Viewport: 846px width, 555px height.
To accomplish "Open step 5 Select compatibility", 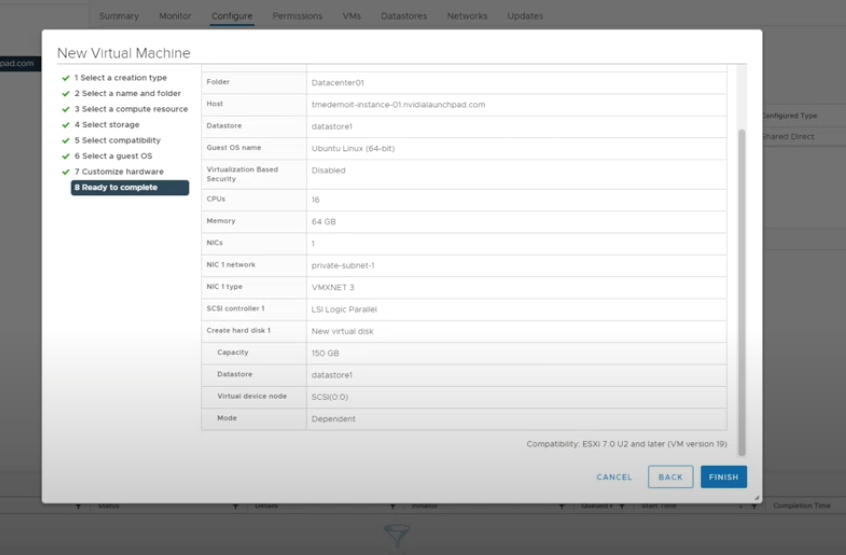I will (x=120, y=141).
